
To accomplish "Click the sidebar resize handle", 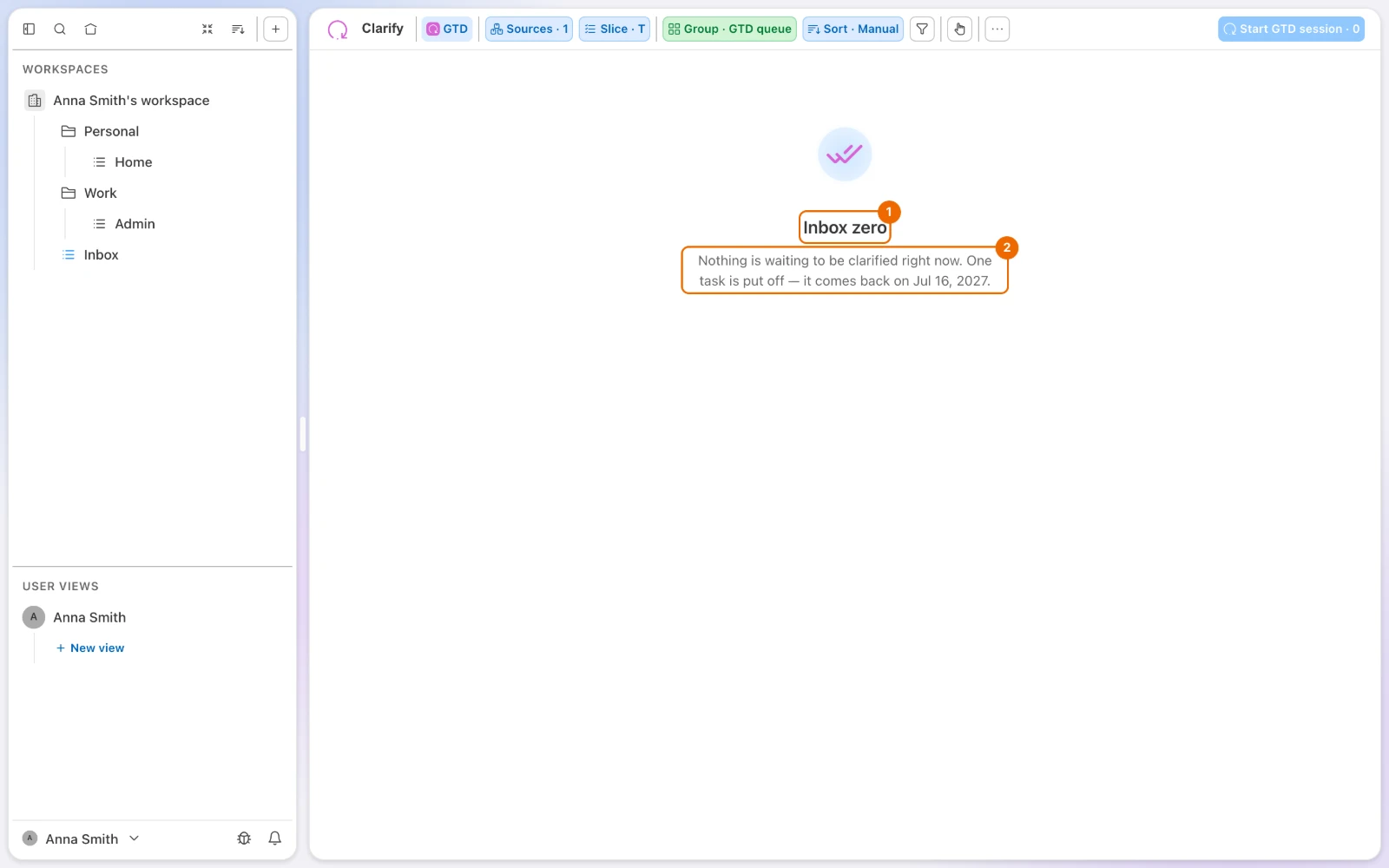I will coord(303,434).
